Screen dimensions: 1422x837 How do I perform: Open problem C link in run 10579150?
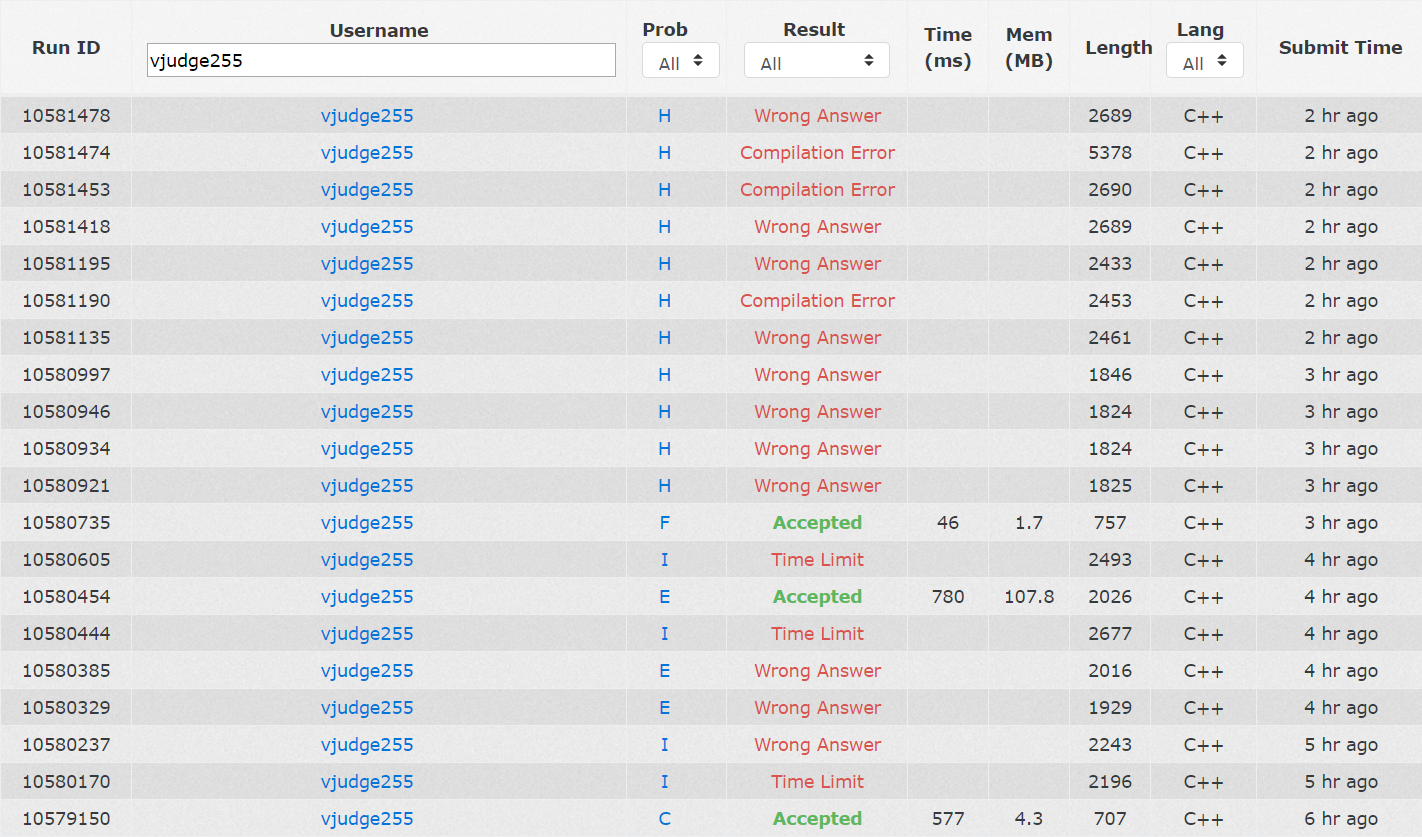[x=664, y=819]
